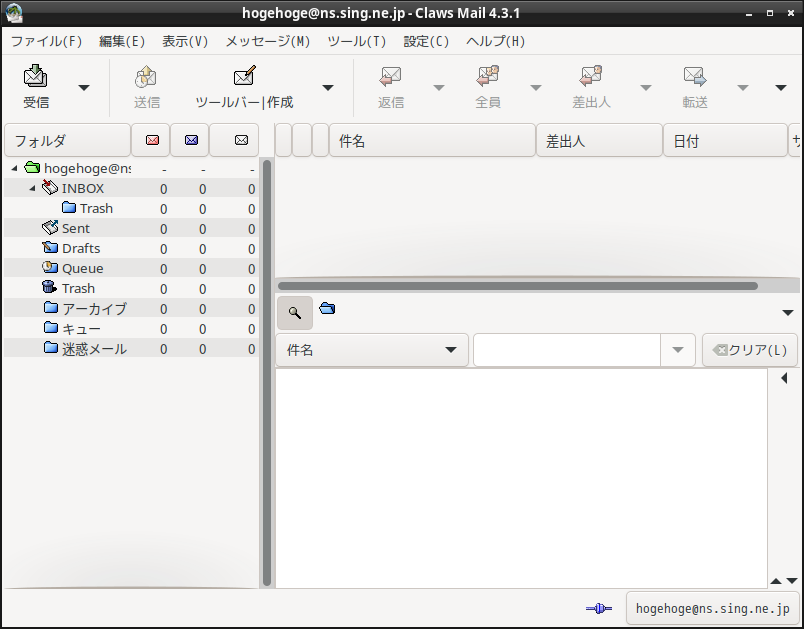Select the Sent folder
804x629 pixels.
(x=131, y=229)
